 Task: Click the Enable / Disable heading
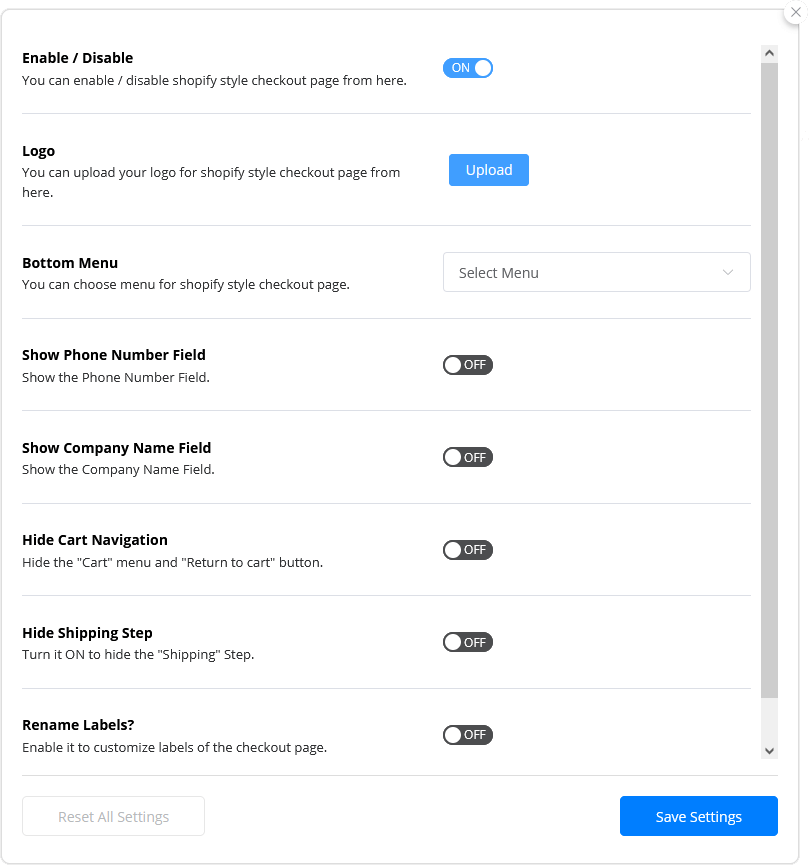coord(77,57)
